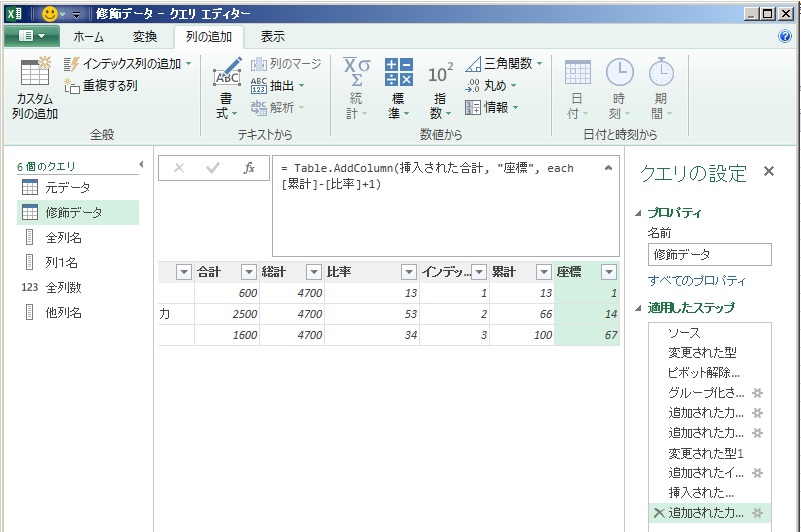Click the help question mark icon
Image resolution: width=801 pixels, height=532 pixels.
[x=784, y=36]
